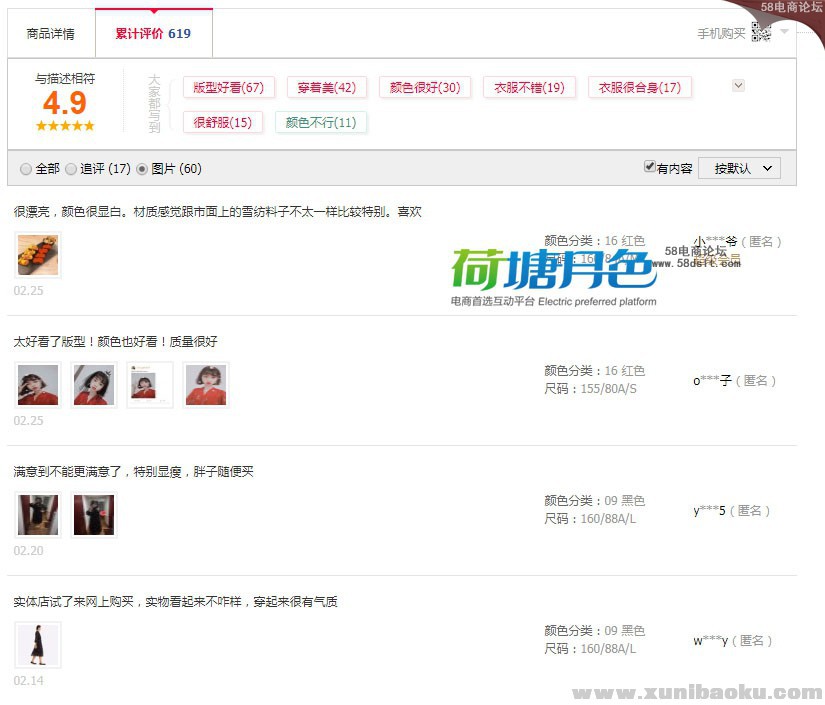View fourth photo in the second review
This screenshot has height=705, width=825.
pyautogui.click(x=206, y=385)
